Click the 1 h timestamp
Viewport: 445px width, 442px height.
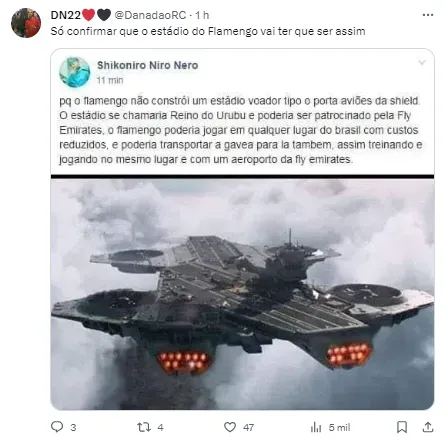202,15
